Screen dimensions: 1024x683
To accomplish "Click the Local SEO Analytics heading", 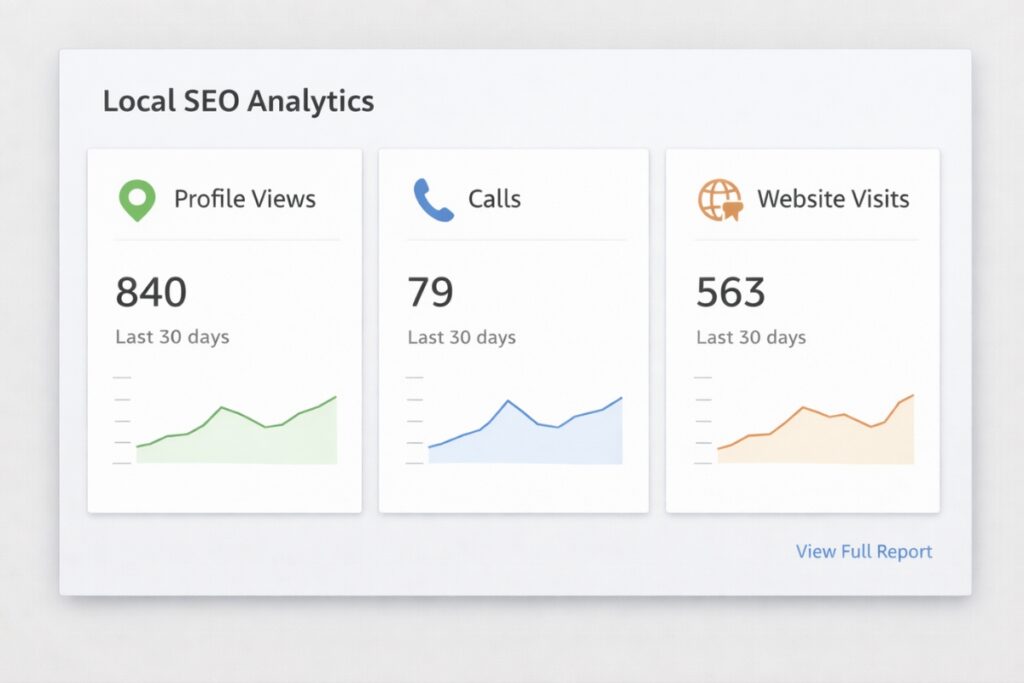I will coord(237,100).
